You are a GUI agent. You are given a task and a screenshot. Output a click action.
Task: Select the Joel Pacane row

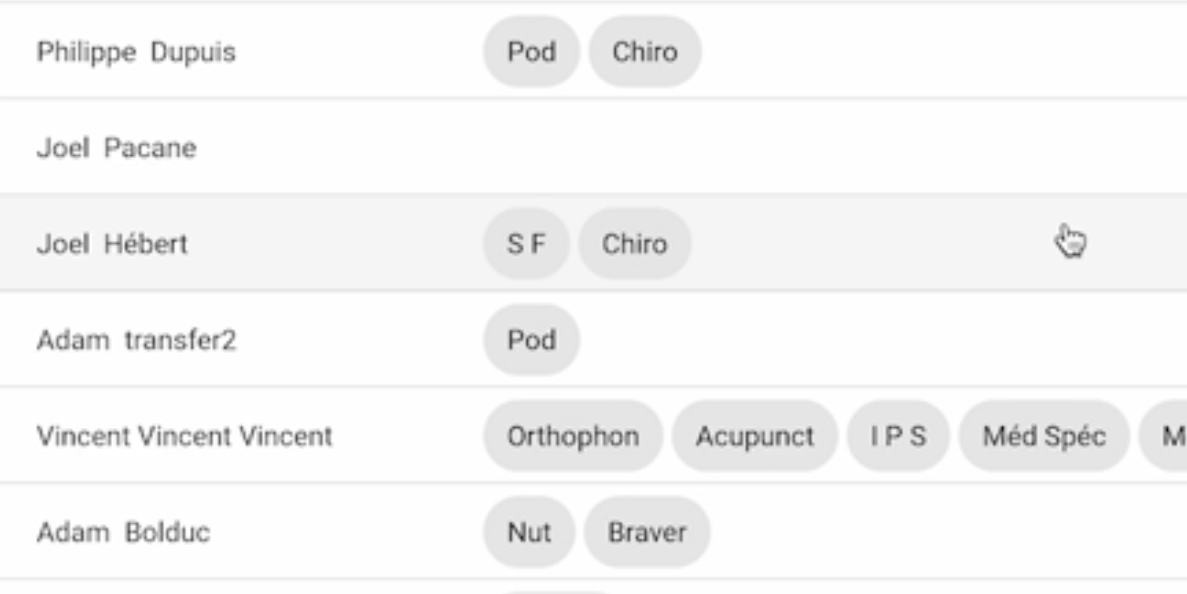pos(594,147)
